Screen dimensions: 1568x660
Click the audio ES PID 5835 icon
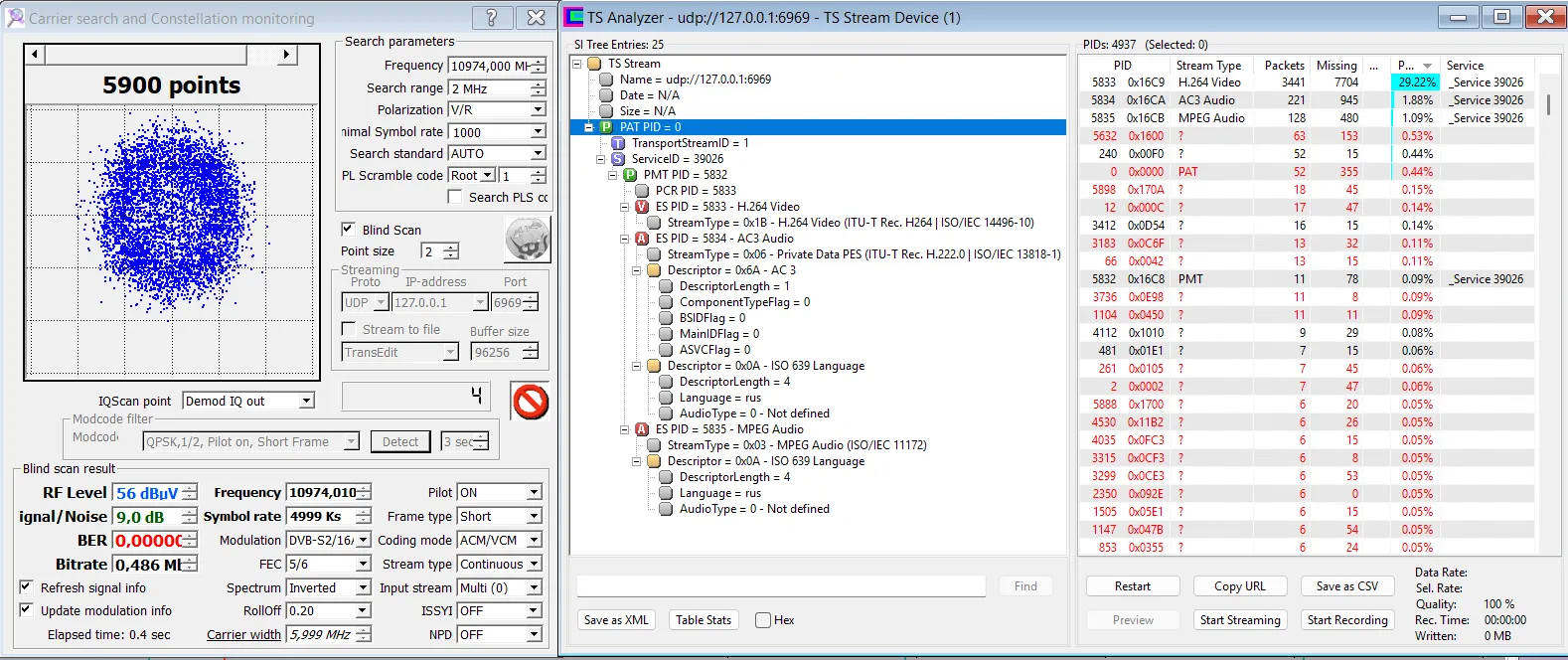click(642, 429)
